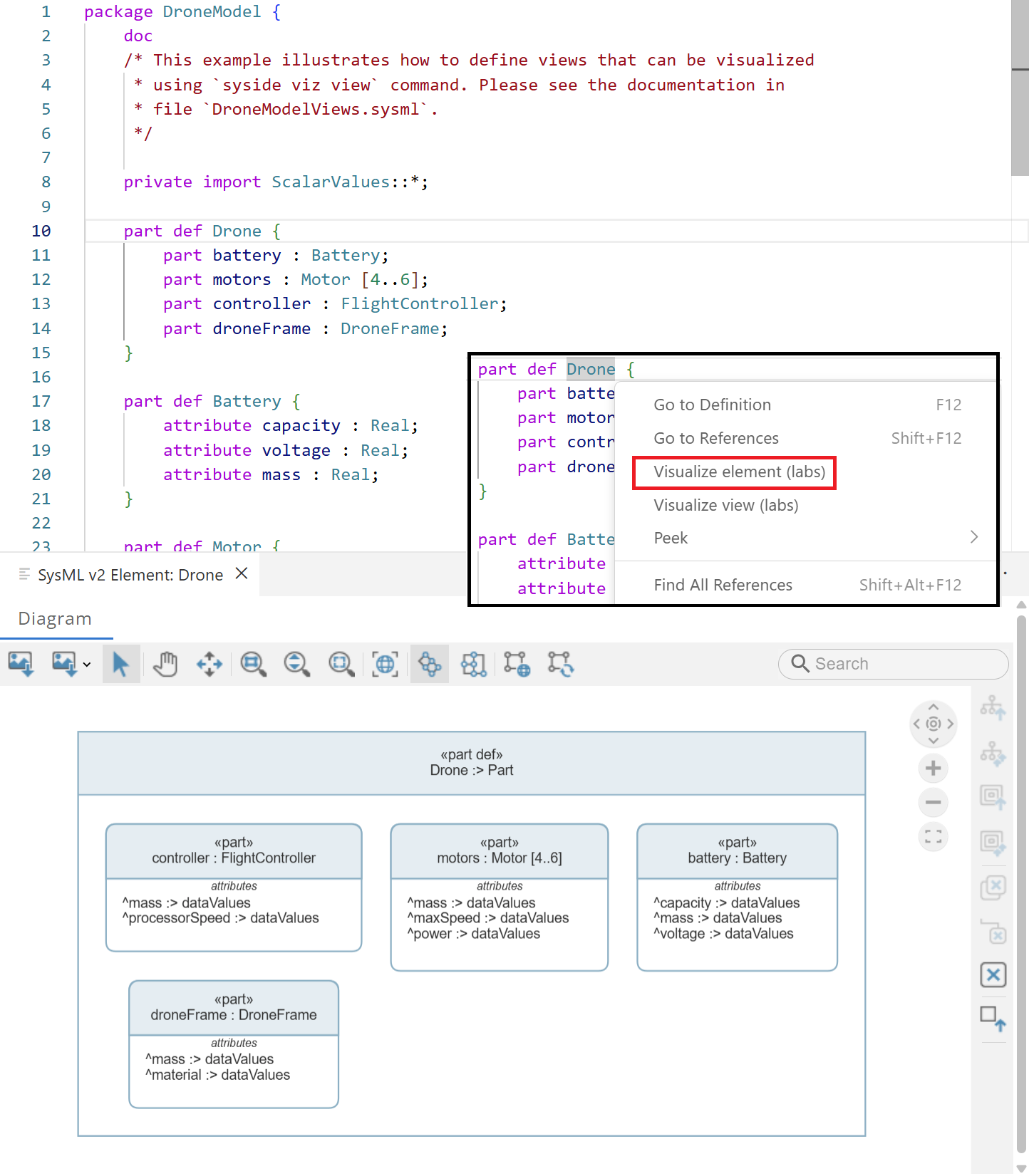
Task: Click the marquee zoom magnifier icon
Action: click(x=341, y=664)
